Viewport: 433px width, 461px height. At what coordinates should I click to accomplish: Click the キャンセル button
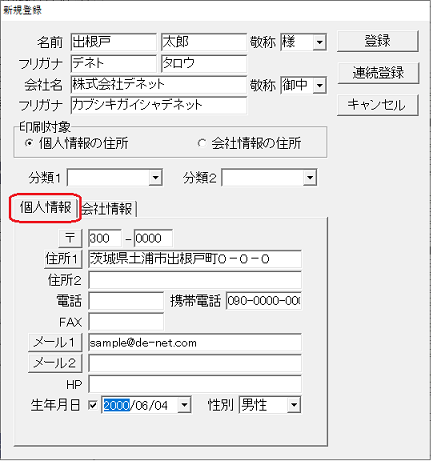(377, 105)
